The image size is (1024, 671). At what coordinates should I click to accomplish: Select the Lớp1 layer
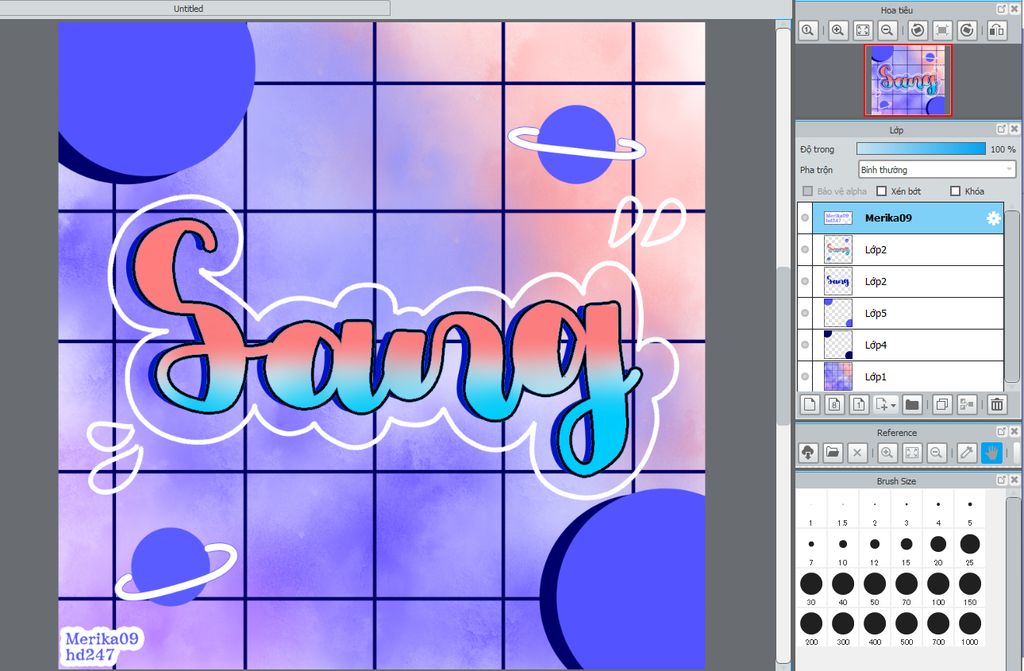coord(907,376)
